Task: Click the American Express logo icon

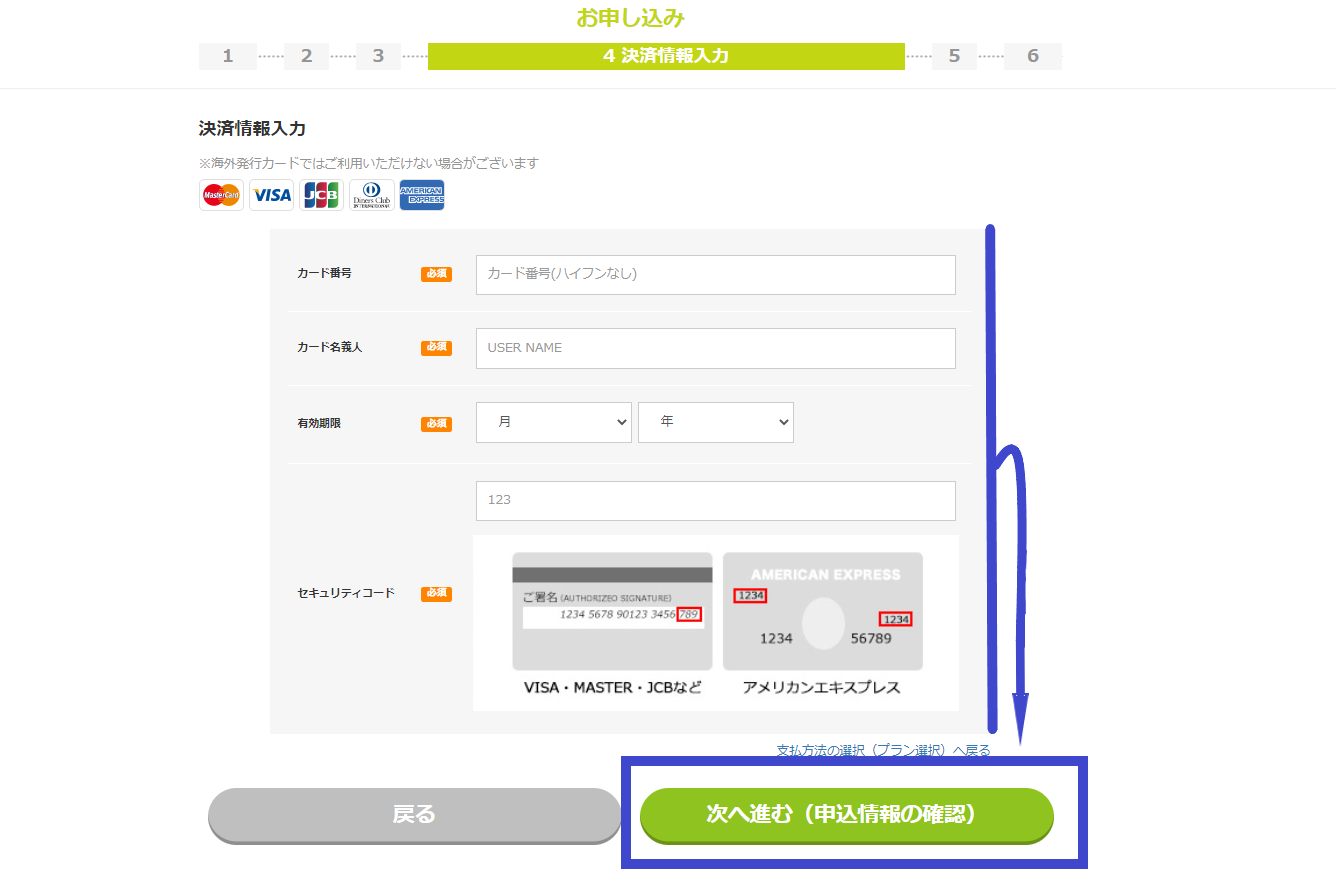Action: pos(422,195)
